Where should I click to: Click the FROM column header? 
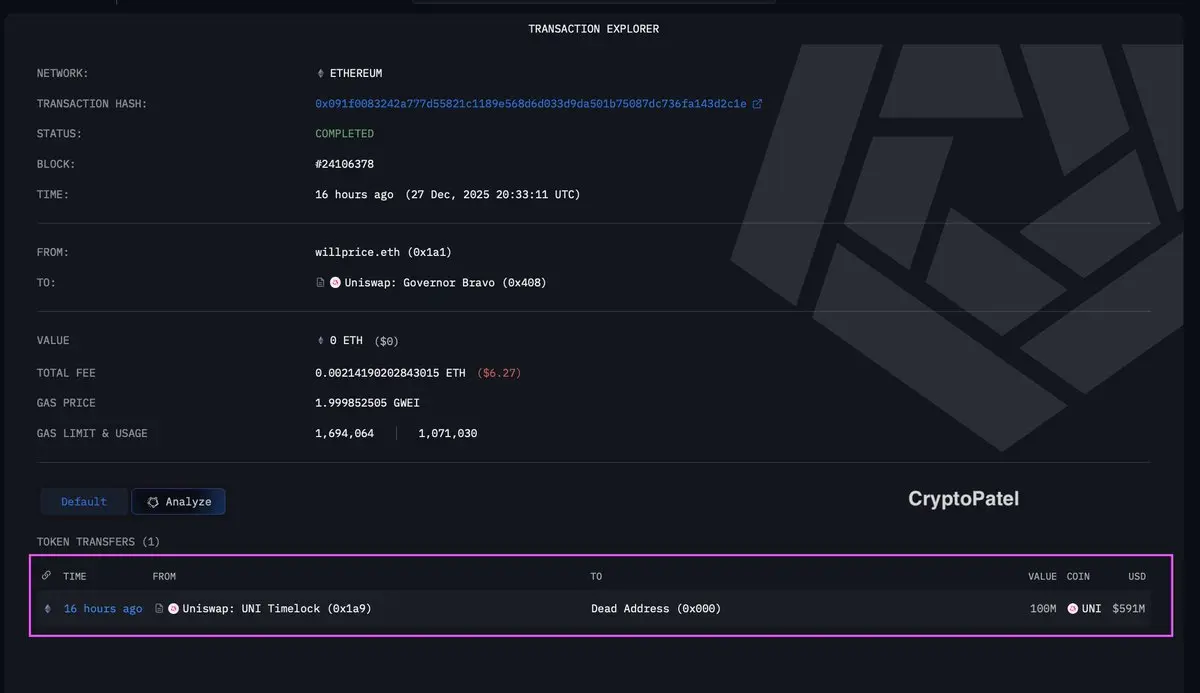point(164,577)
